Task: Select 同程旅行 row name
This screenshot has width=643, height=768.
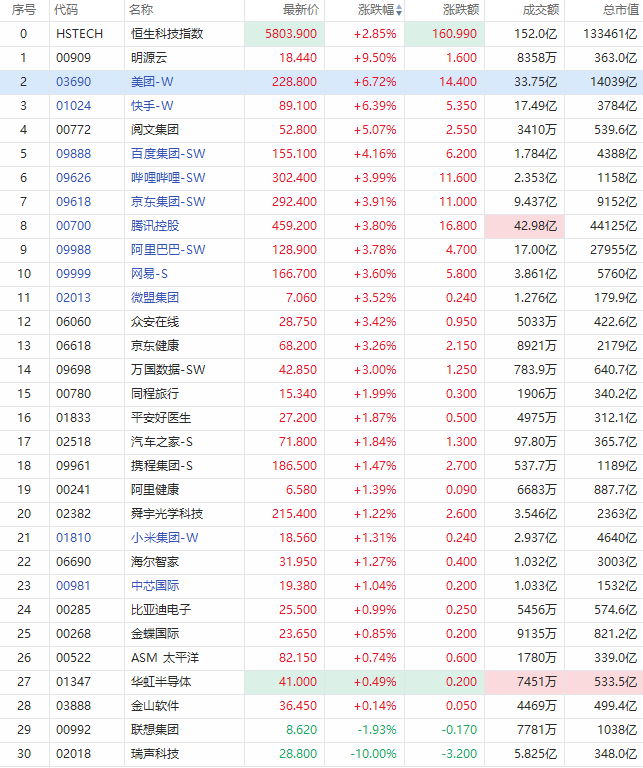Action: pyautogui.click(x=155, y=394)
